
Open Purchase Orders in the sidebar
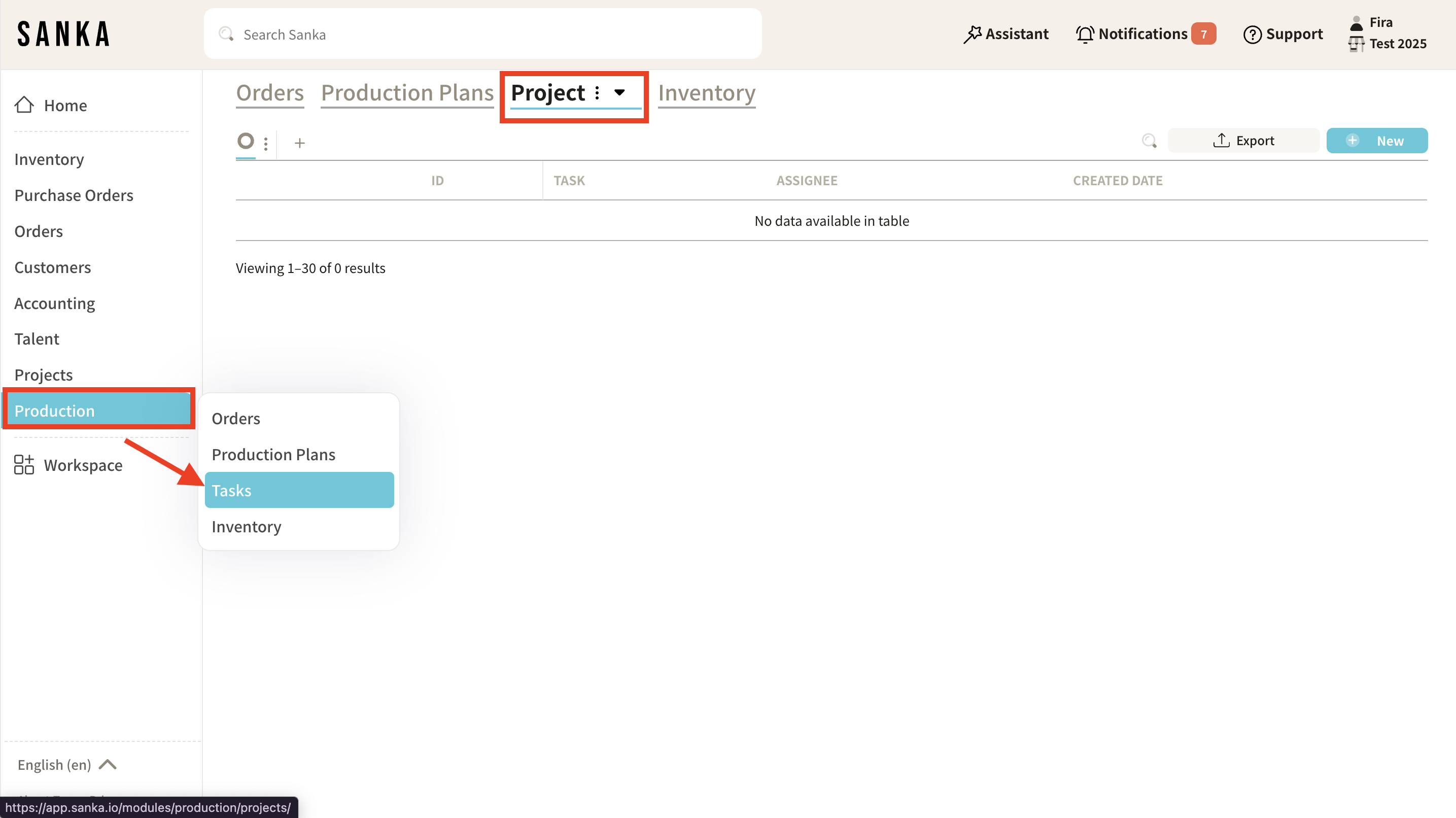click(x=74, y=195)
